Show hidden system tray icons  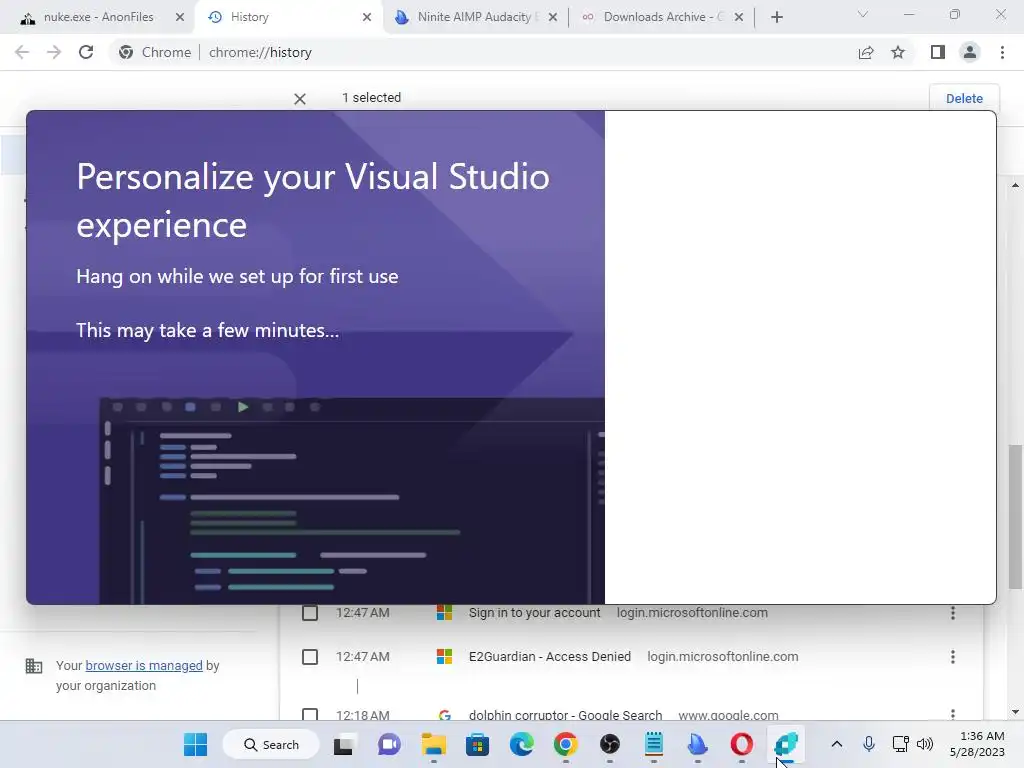837,744
